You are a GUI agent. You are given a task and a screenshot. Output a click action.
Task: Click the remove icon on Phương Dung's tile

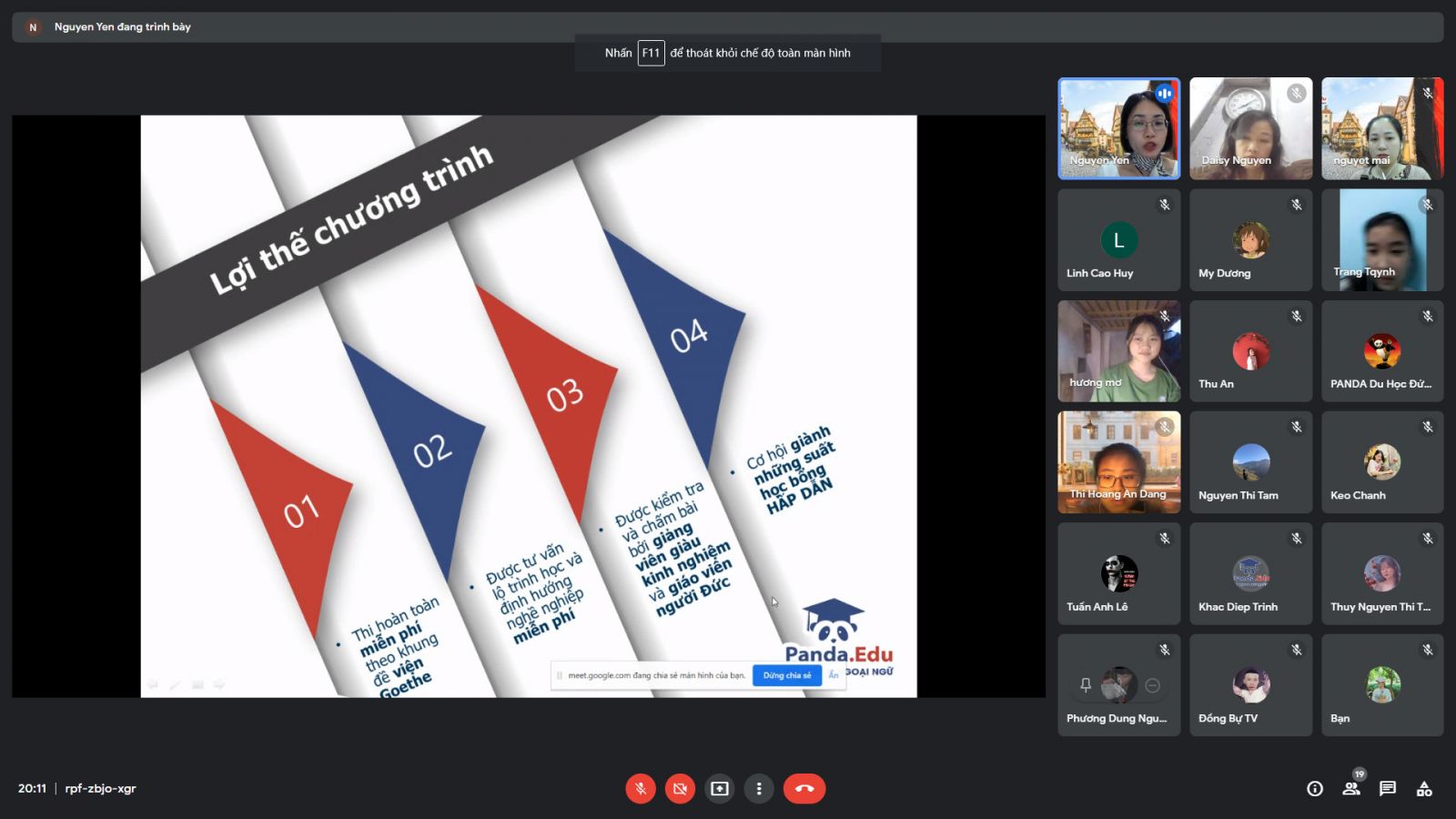[1153, 685]
